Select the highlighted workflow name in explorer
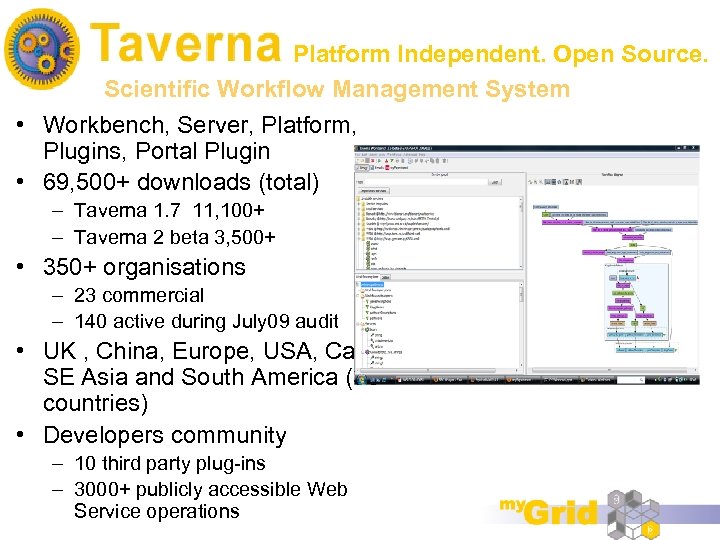The width and height of the screenshot is (720, 540). (372, 285)
